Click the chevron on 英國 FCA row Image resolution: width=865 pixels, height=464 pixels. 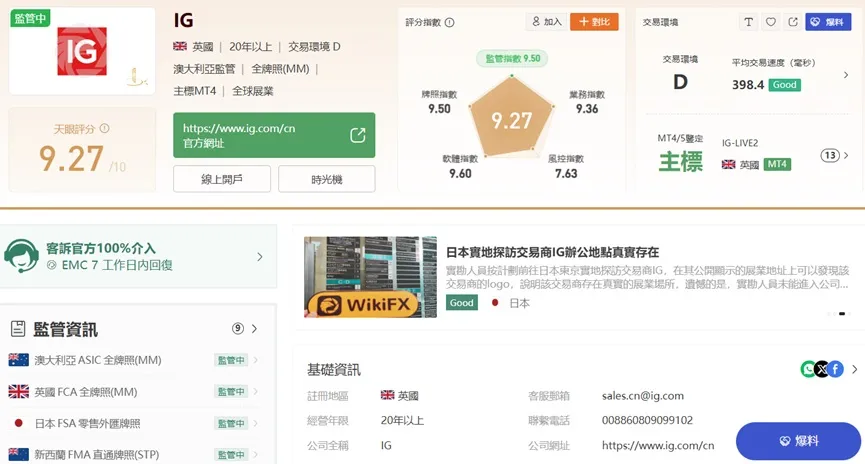[255, 392]
